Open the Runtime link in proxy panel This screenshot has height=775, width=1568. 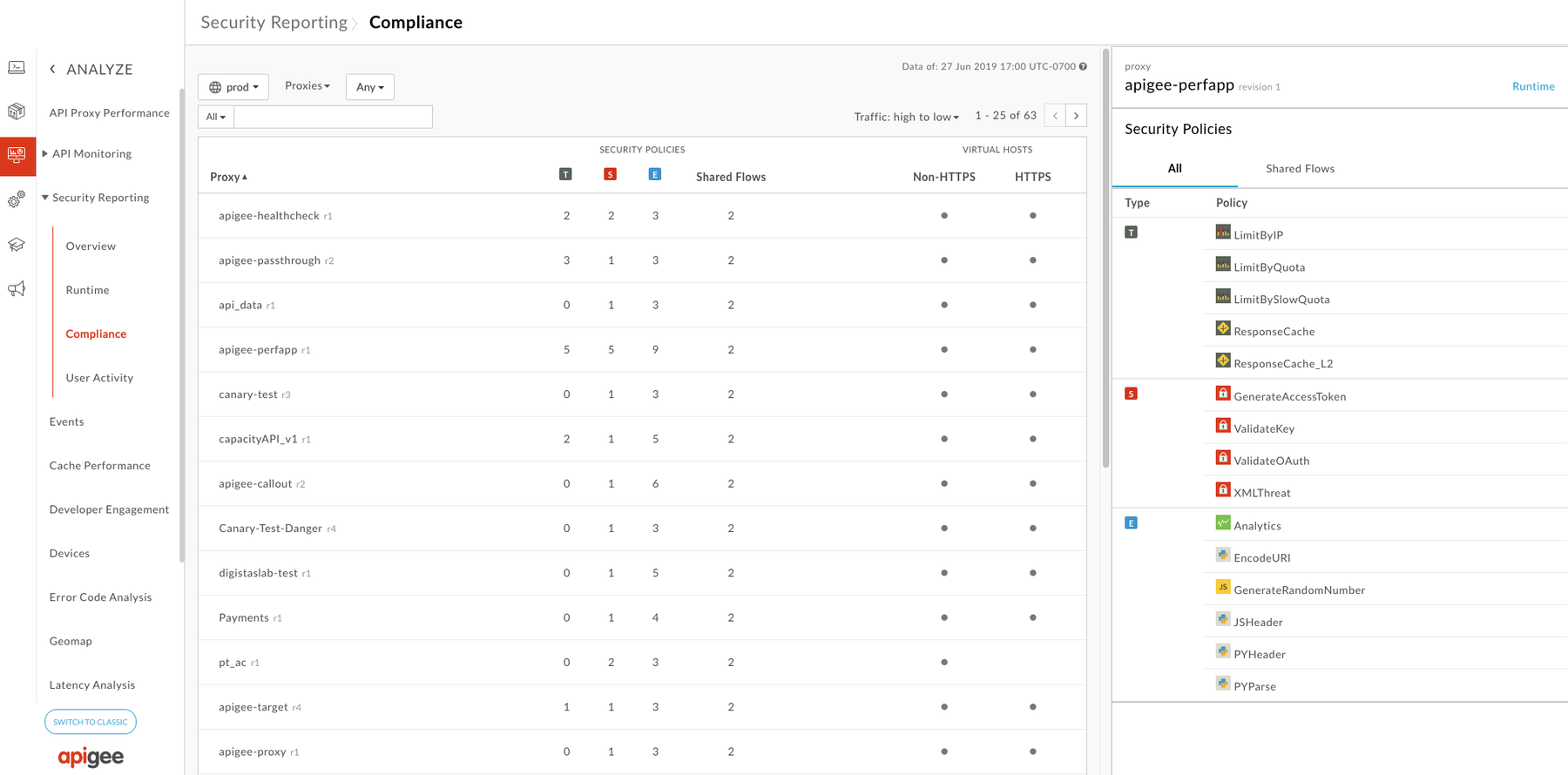(x=1533, y=86)
